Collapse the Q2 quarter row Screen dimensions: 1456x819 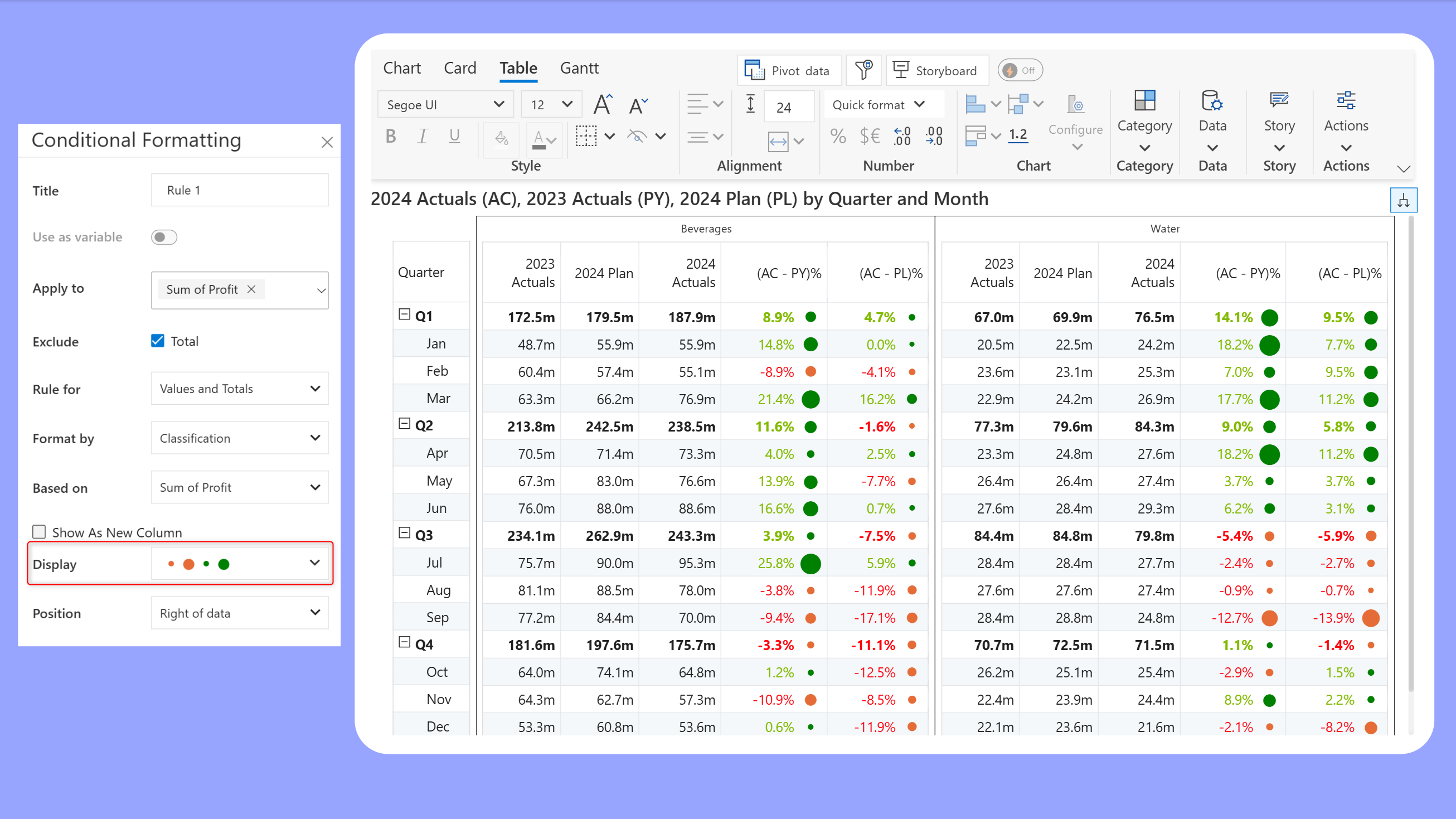[x=404, y=424]
